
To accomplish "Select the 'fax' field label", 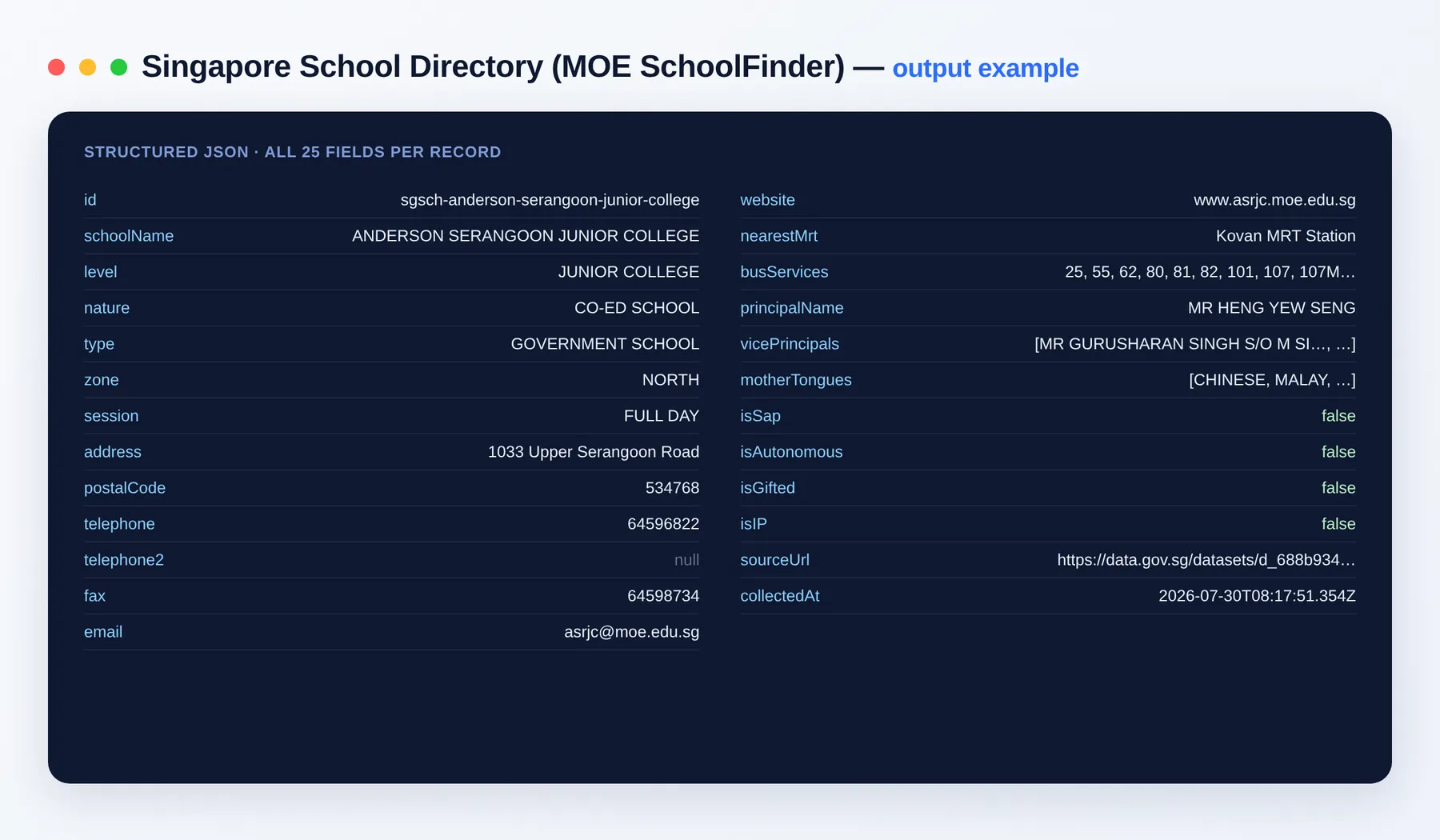I will click(x=94, y=596).
